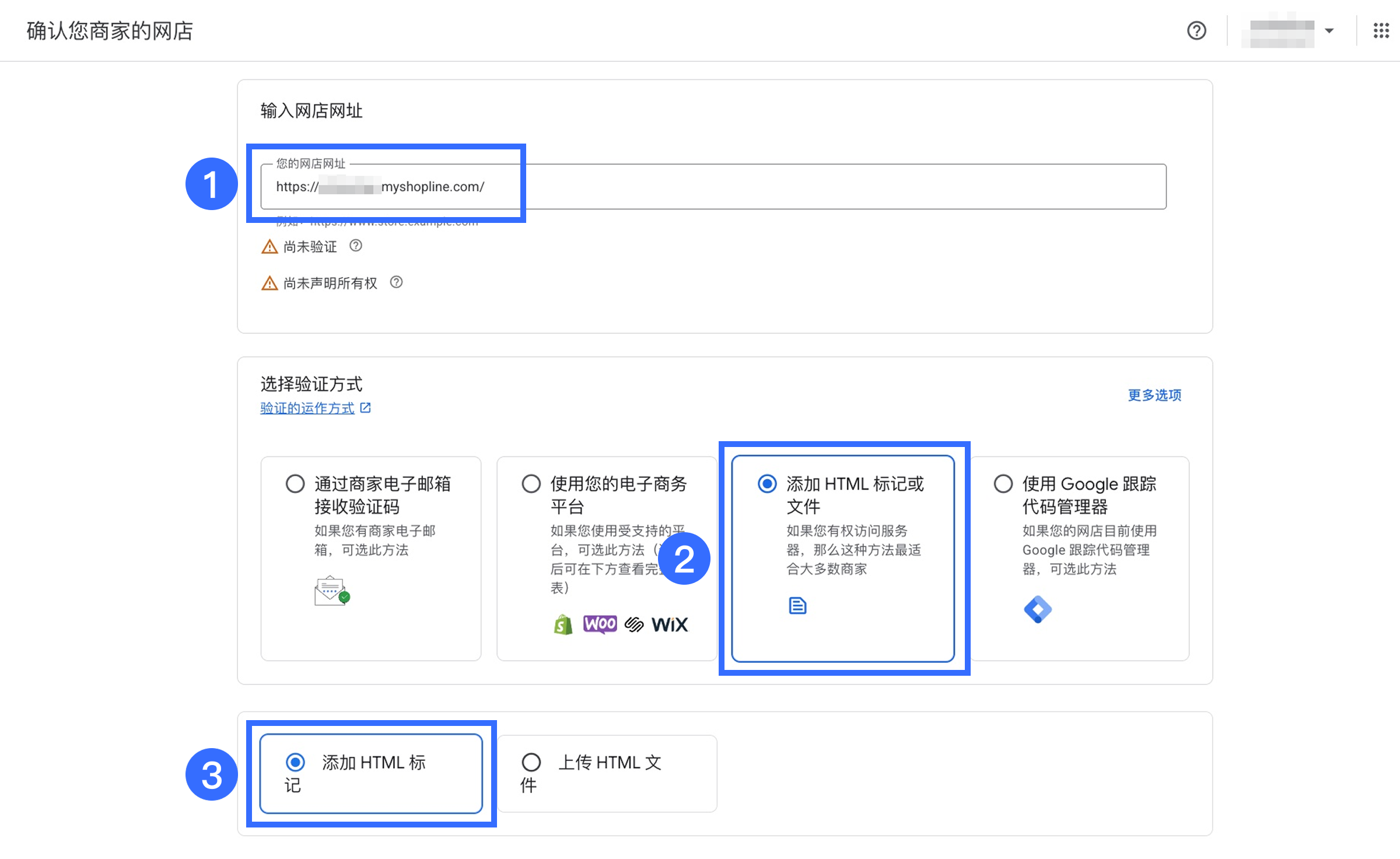Click the Google Tag Manager diamond icon
Screen dimensions: 1400x859
click(1037, 609)
